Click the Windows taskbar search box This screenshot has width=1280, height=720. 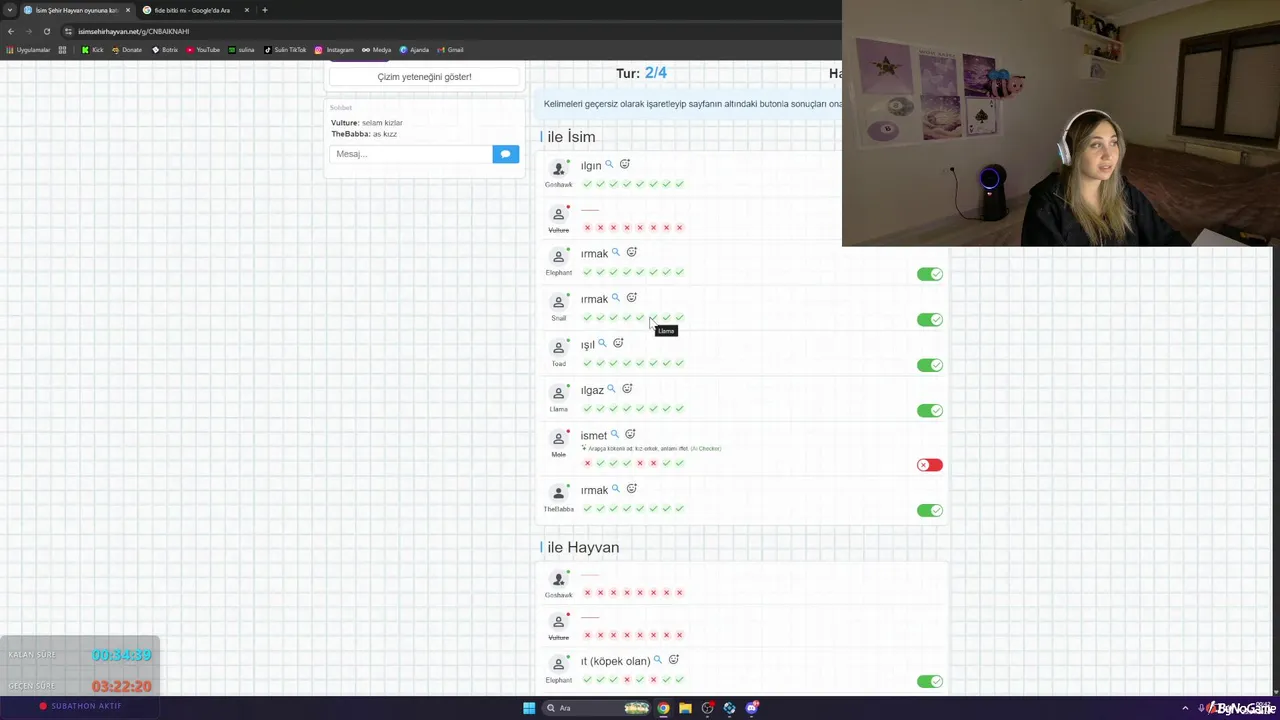click(x=597, y=708)
